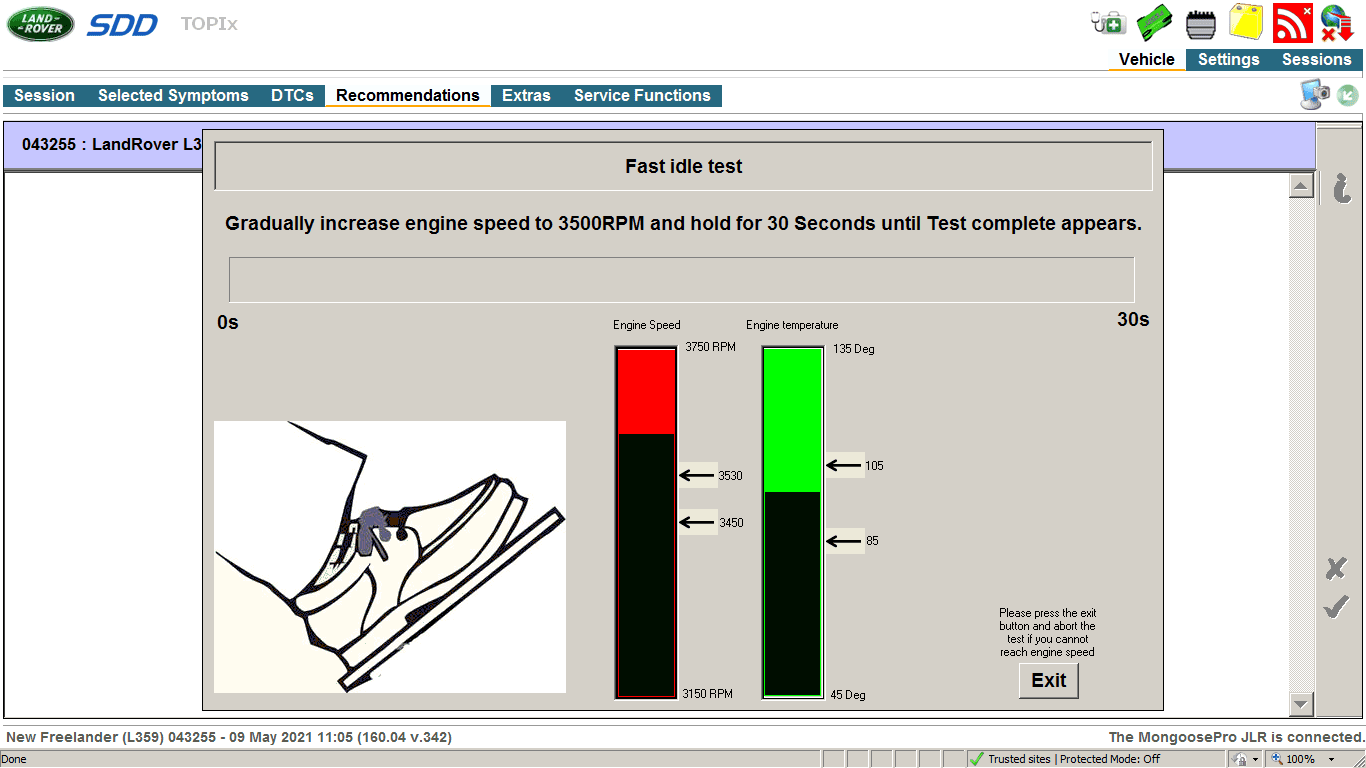
Task: Click the 'Engine temperature' label
Action: pyautogui.click(x=792, y=325)
